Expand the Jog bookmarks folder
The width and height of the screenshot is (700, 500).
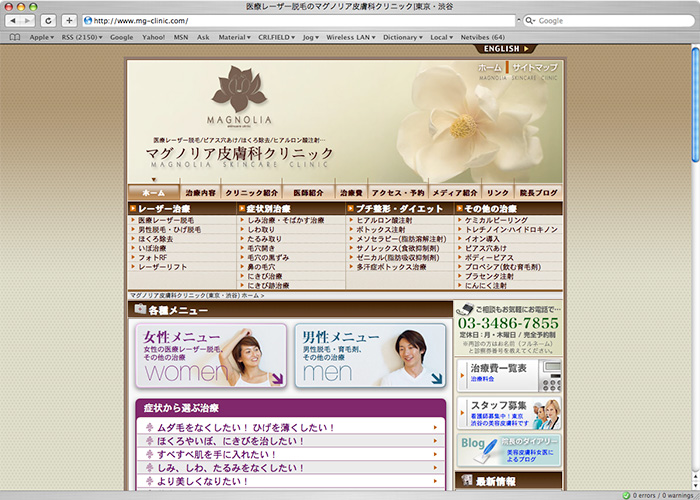[x=311, y=38]
